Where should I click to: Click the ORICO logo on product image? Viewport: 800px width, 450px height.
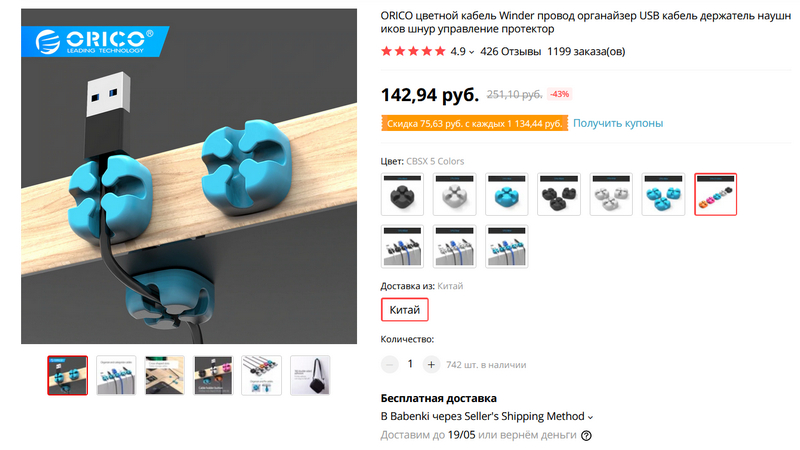[94, 41]
